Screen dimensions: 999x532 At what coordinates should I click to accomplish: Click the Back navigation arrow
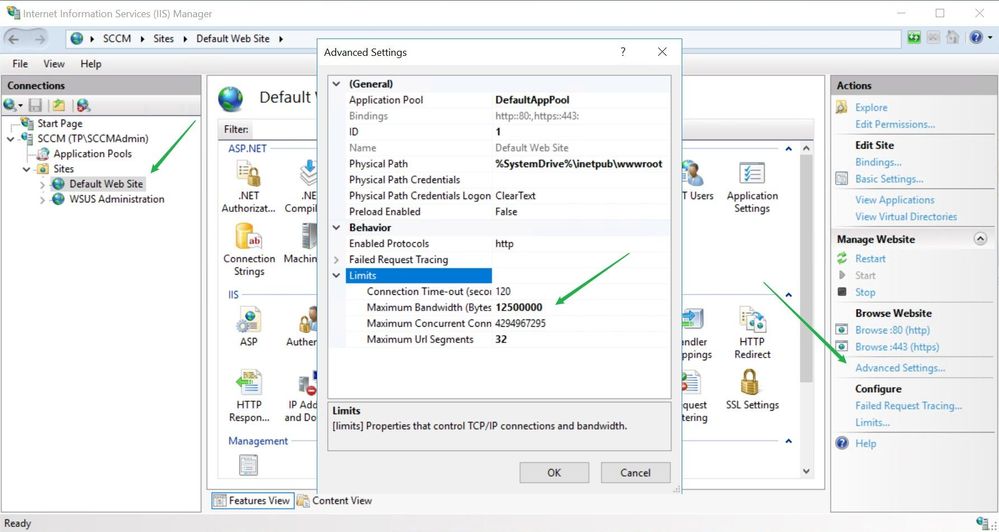click(x=13, y=39)
